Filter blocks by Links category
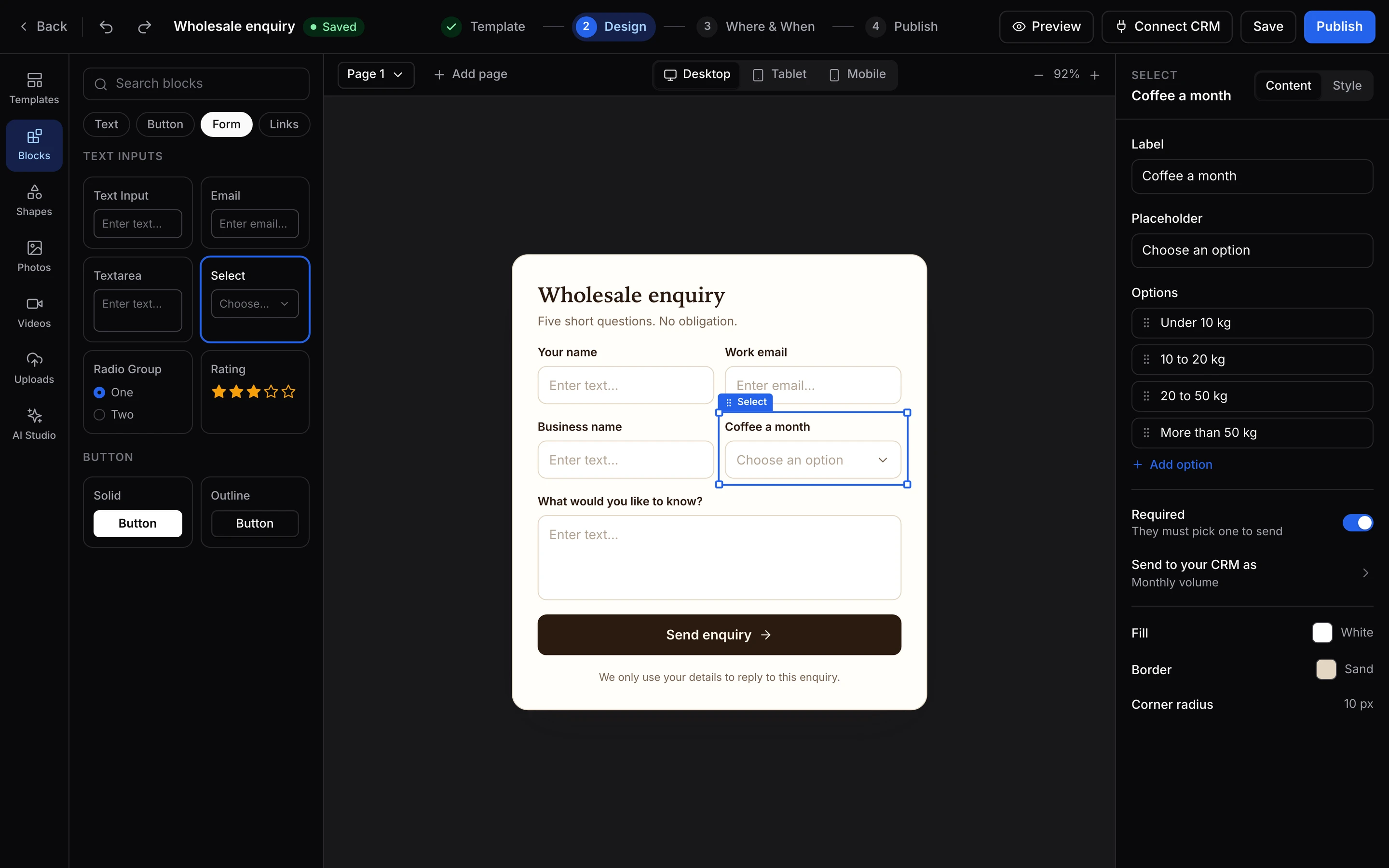The image size is (1389, 868). coord(284,124)
